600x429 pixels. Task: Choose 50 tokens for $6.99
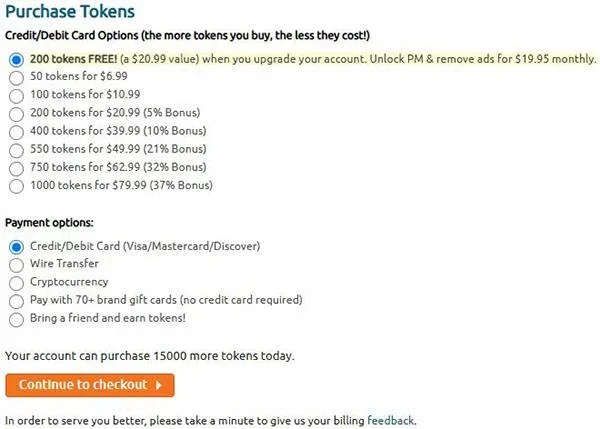16,78
